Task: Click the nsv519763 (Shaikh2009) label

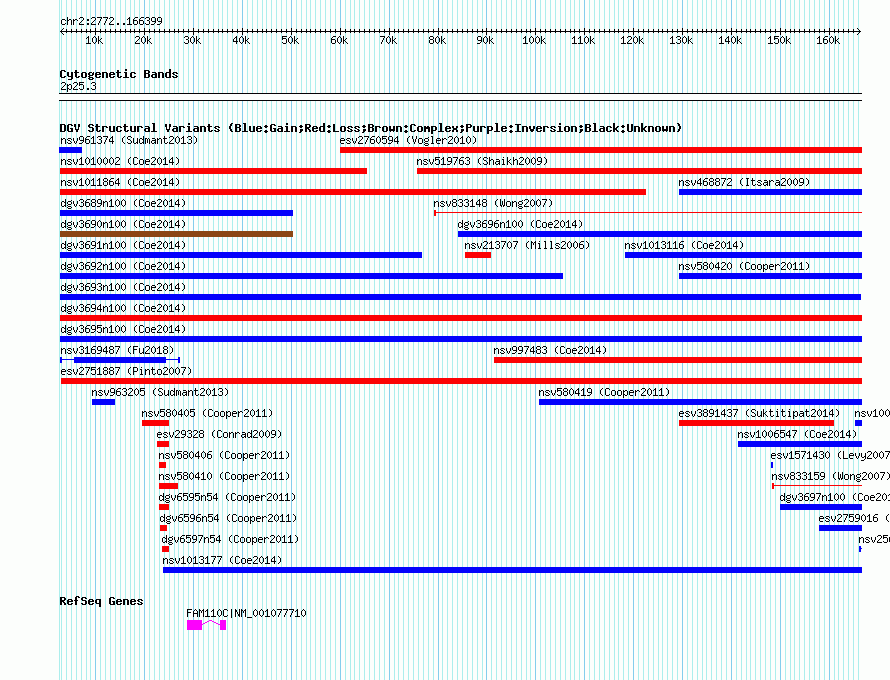Action: pyautogui.click(x=482, y=161)
